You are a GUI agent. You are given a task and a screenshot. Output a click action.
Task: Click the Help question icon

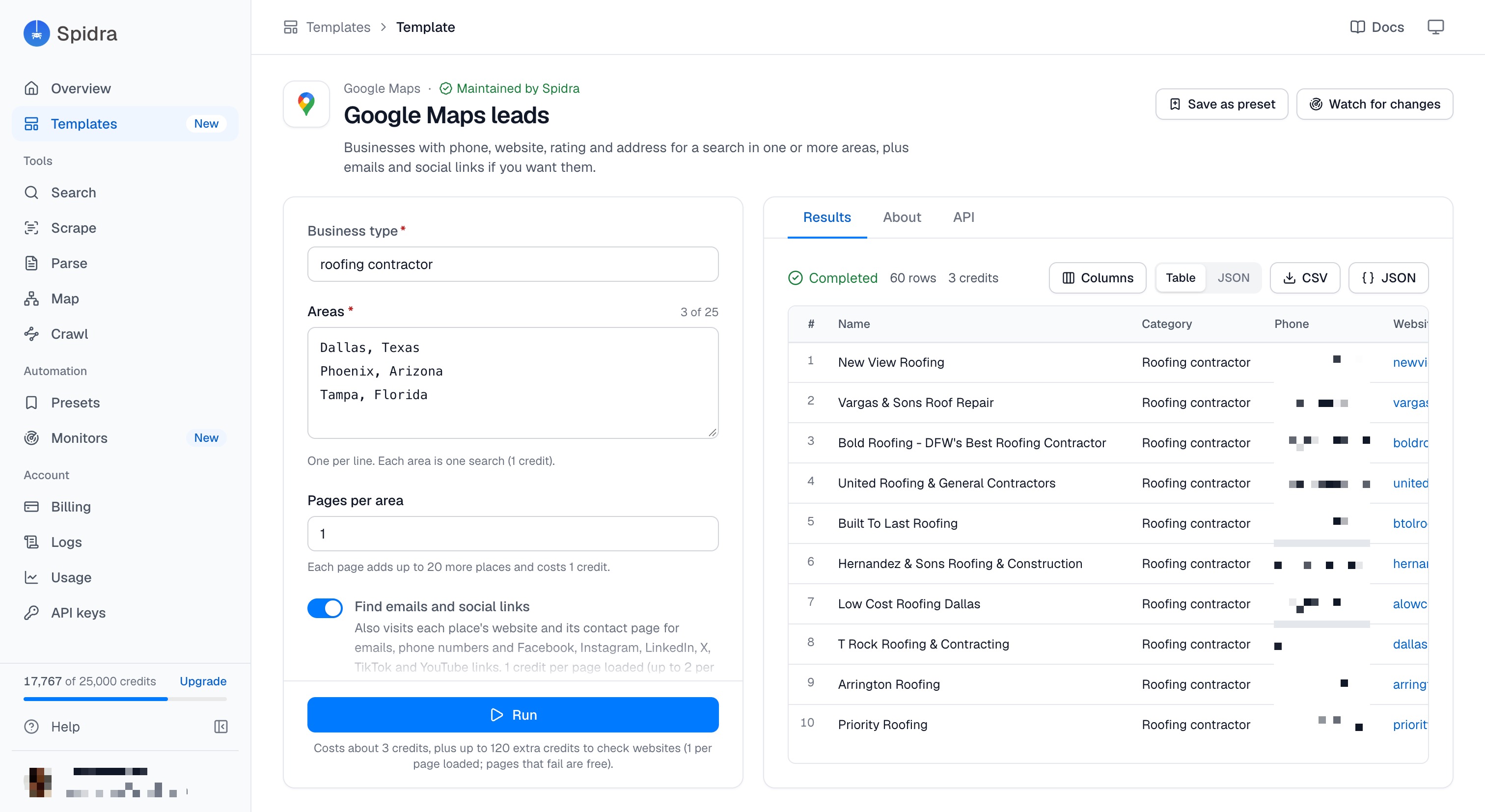tap(32, 727)
